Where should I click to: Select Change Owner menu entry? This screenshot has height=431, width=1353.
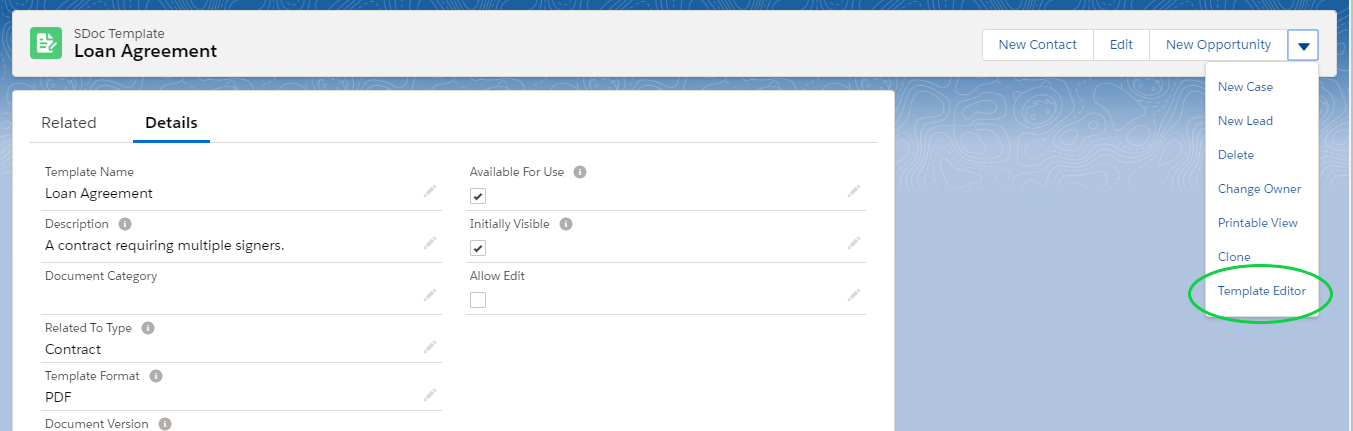[x=1259, y=189]
